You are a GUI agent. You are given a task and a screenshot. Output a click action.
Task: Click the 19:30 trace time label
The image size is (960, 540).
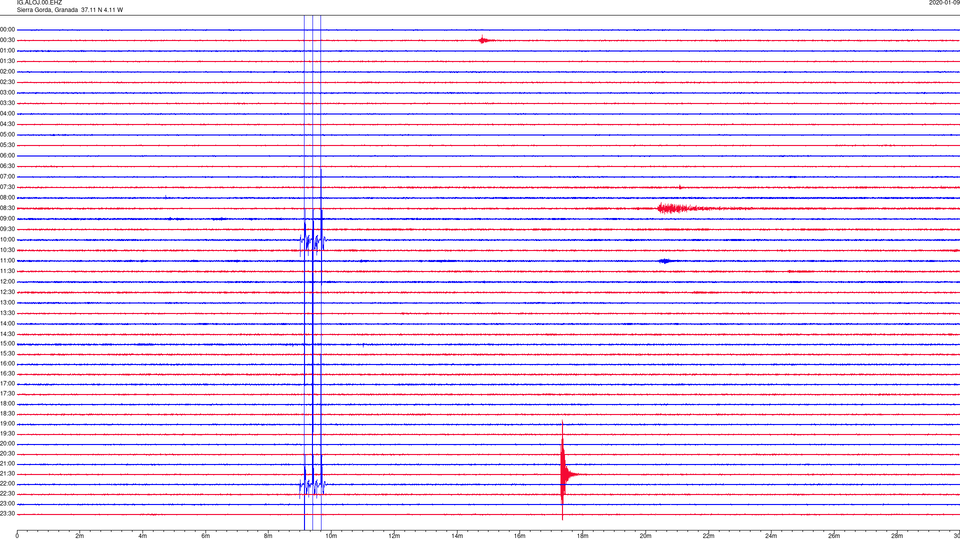(x=7, y=433)
